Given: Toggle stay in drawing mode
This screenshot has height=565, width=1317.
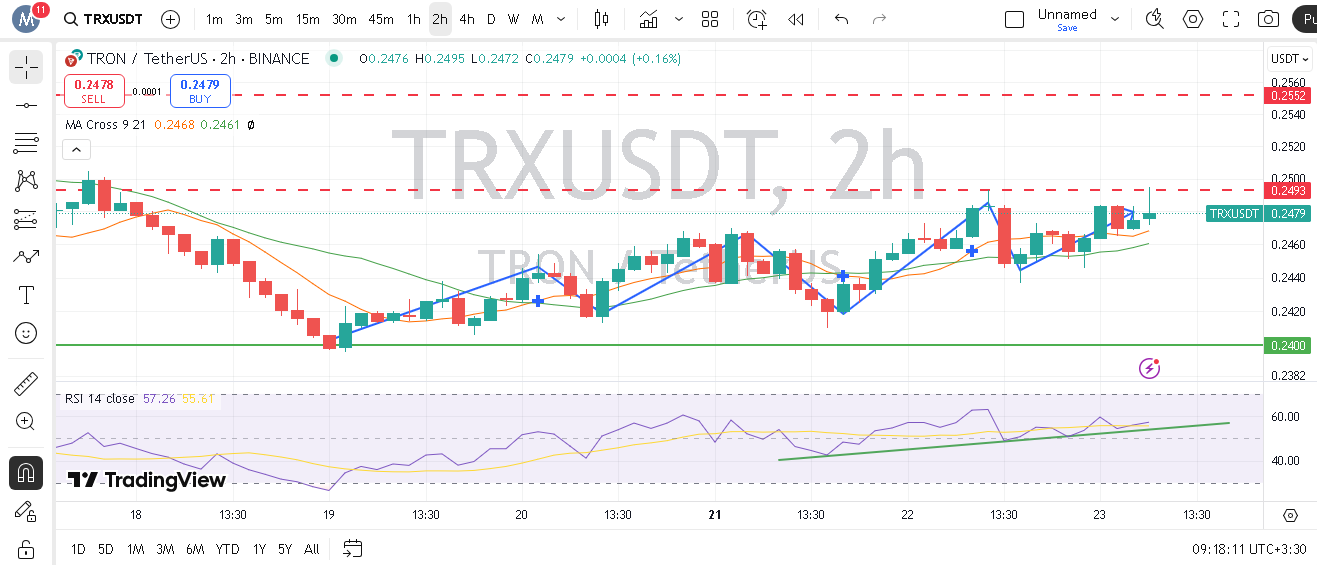Looking at the screenshot, I should point(26,511).
